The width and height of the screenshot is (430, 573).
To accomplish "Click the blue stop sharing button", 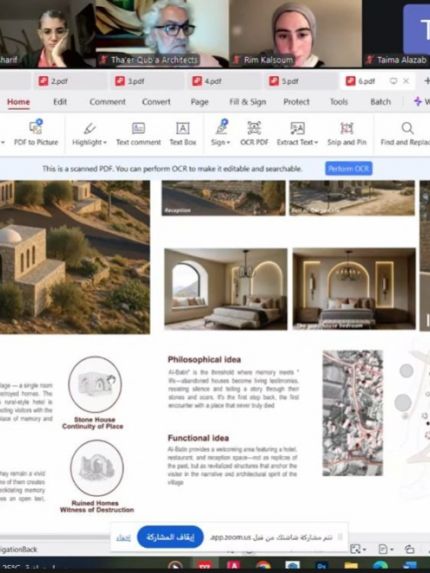I will pyautogui.click(x=170, y=537).
